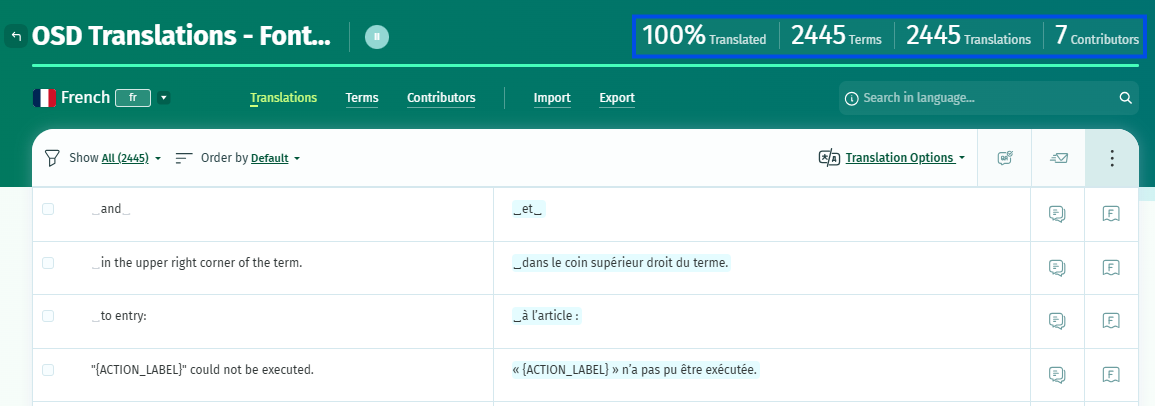The height and width of the screenshot is (406, 1155).
Task: Tick checkbox for "_to entry:" term
Action: (48, 316)
